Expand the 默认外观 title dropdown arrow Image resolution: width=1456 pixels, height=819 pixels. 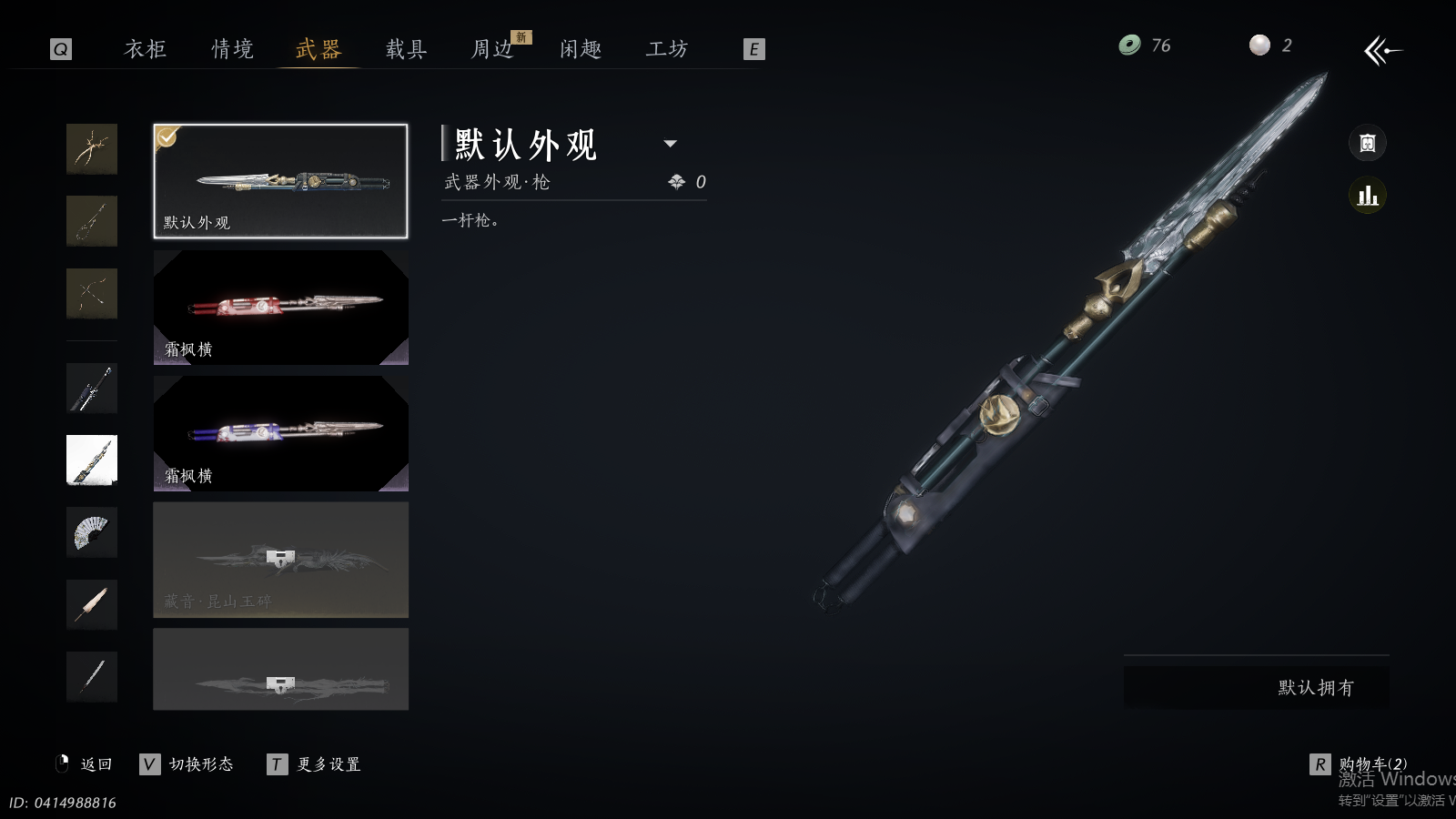(671, 143)
